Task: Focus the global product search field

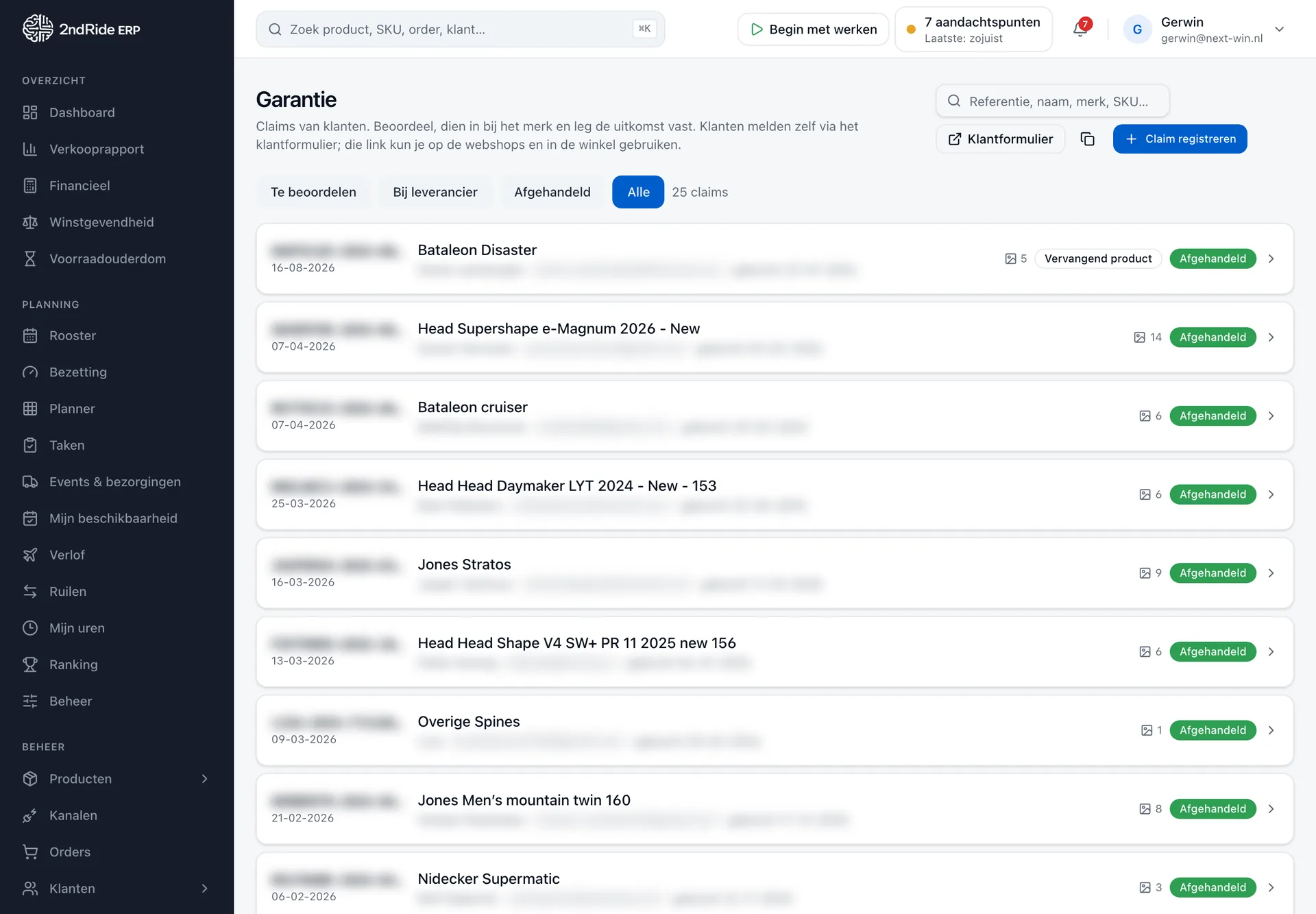Action: pyautogui.click(x=460, y=29)
